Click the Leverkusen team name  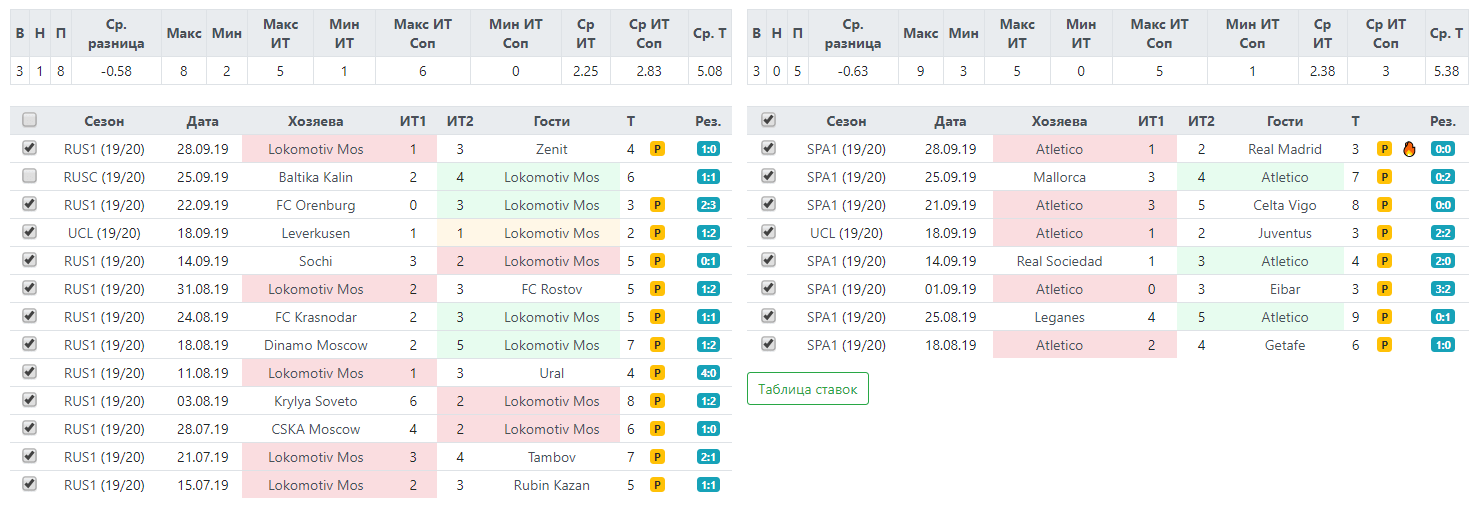[315, 233]
